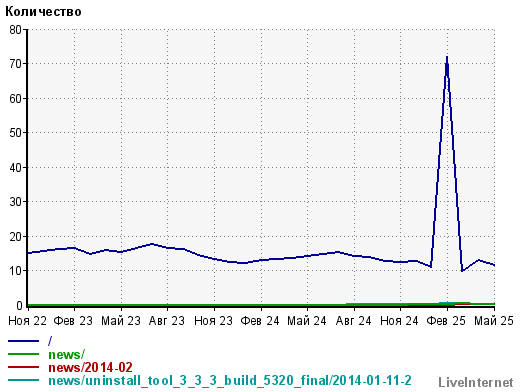Select the Ноя 22 axis label
Viewport: 520px width, 392px height.
(28, 321)
